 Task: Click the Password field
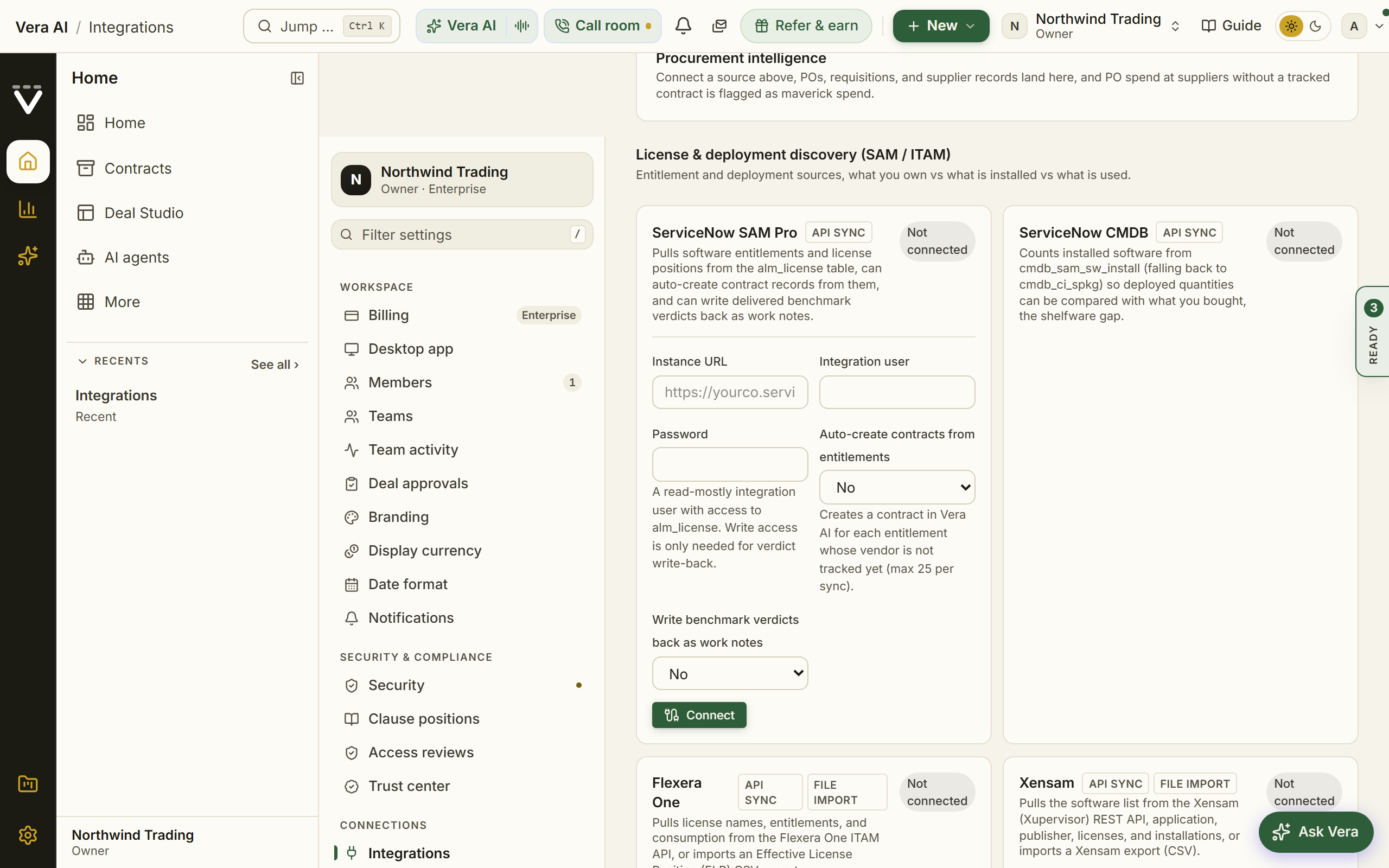730,464
